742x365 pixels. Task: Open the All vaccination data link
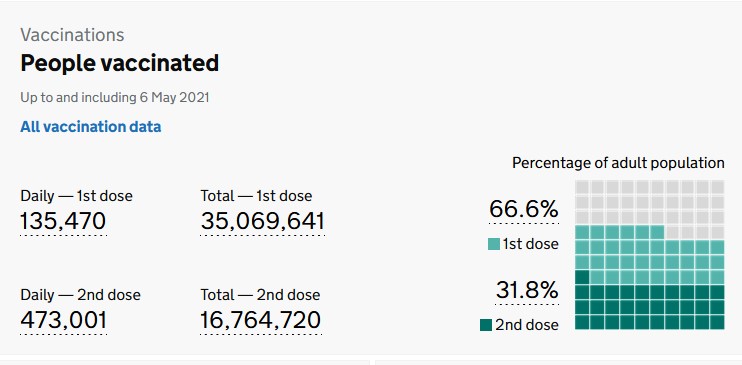(x=91, y=127)
